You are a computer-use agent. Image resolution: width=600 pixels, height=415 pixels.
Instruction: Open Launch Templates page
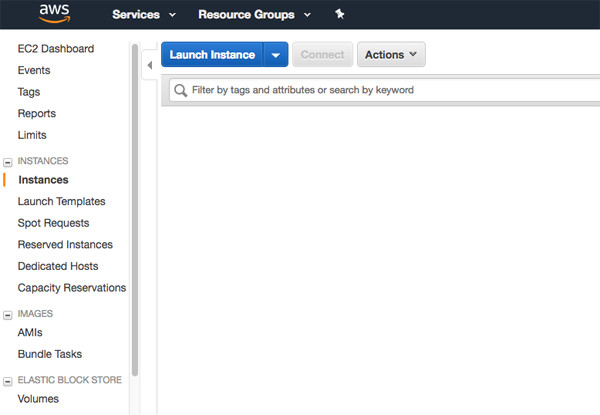click(x=61, y=202)
